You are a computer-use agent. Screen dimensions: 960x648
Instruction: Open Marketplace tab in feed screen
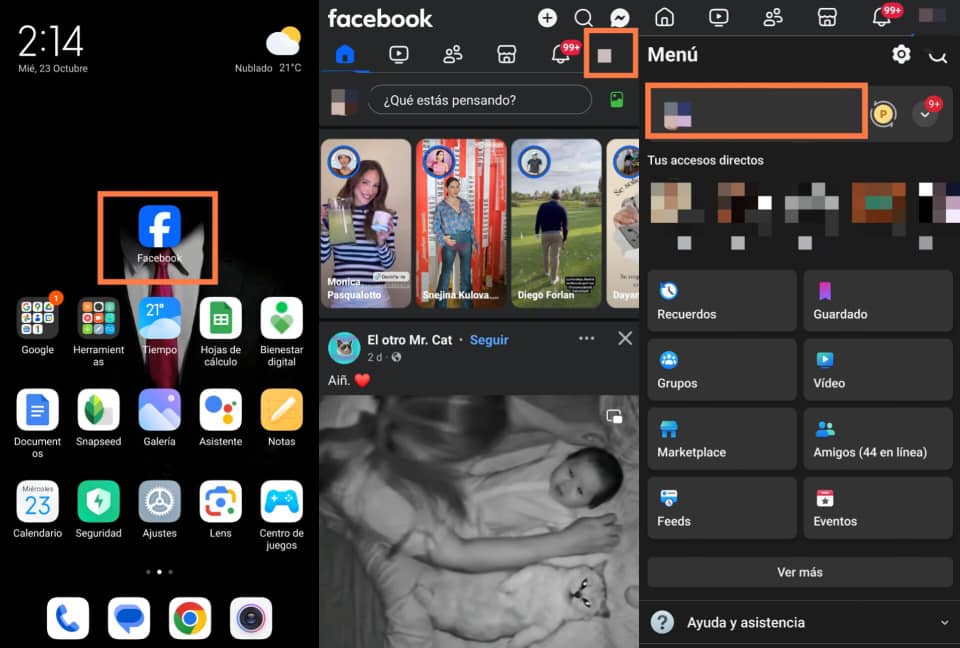[x=506, y=55]
